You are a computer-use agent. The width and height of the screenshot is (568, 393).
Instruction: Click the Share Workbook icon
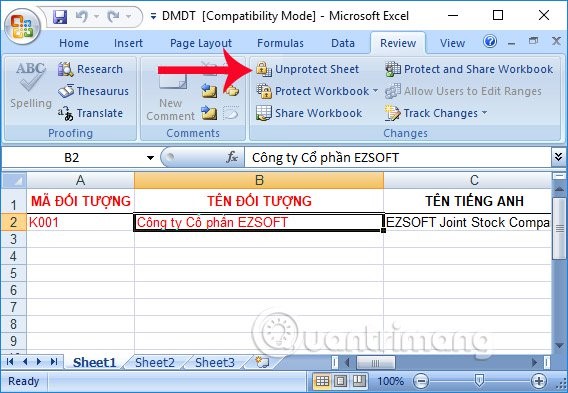[x=264, y=113]
